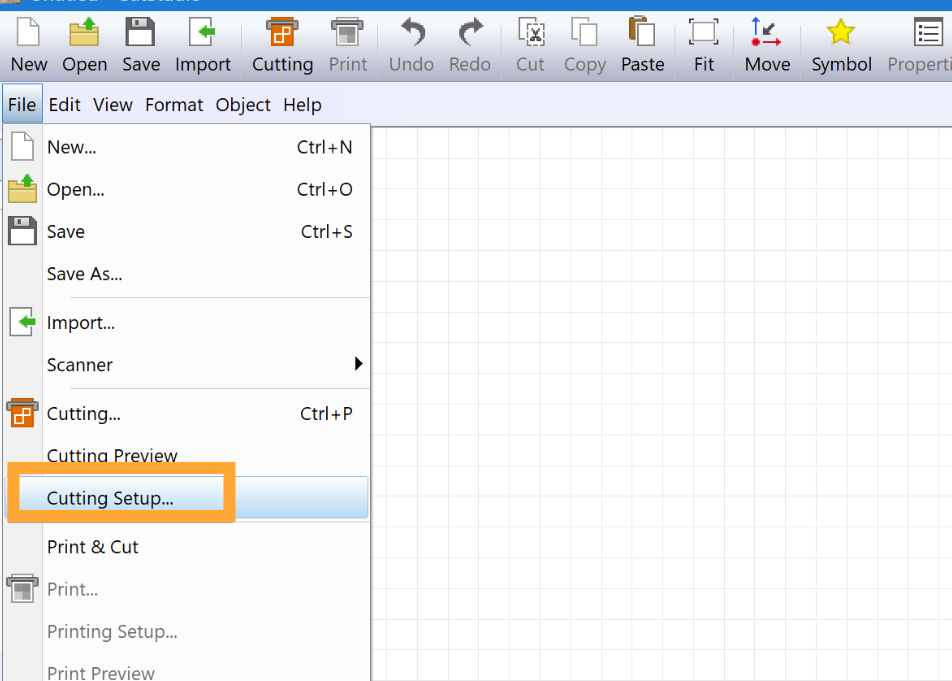Click the Redo toolbar arrow

[470, 33]
